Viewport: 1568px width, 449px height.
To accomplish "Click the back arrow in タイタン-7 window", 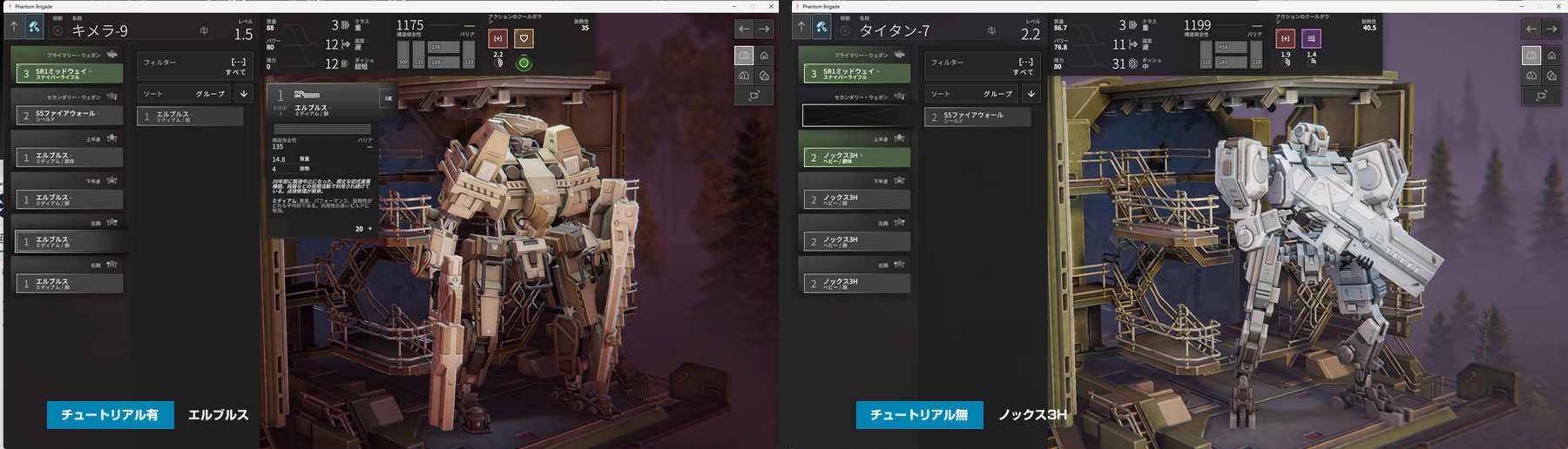I will pos(801,28).
